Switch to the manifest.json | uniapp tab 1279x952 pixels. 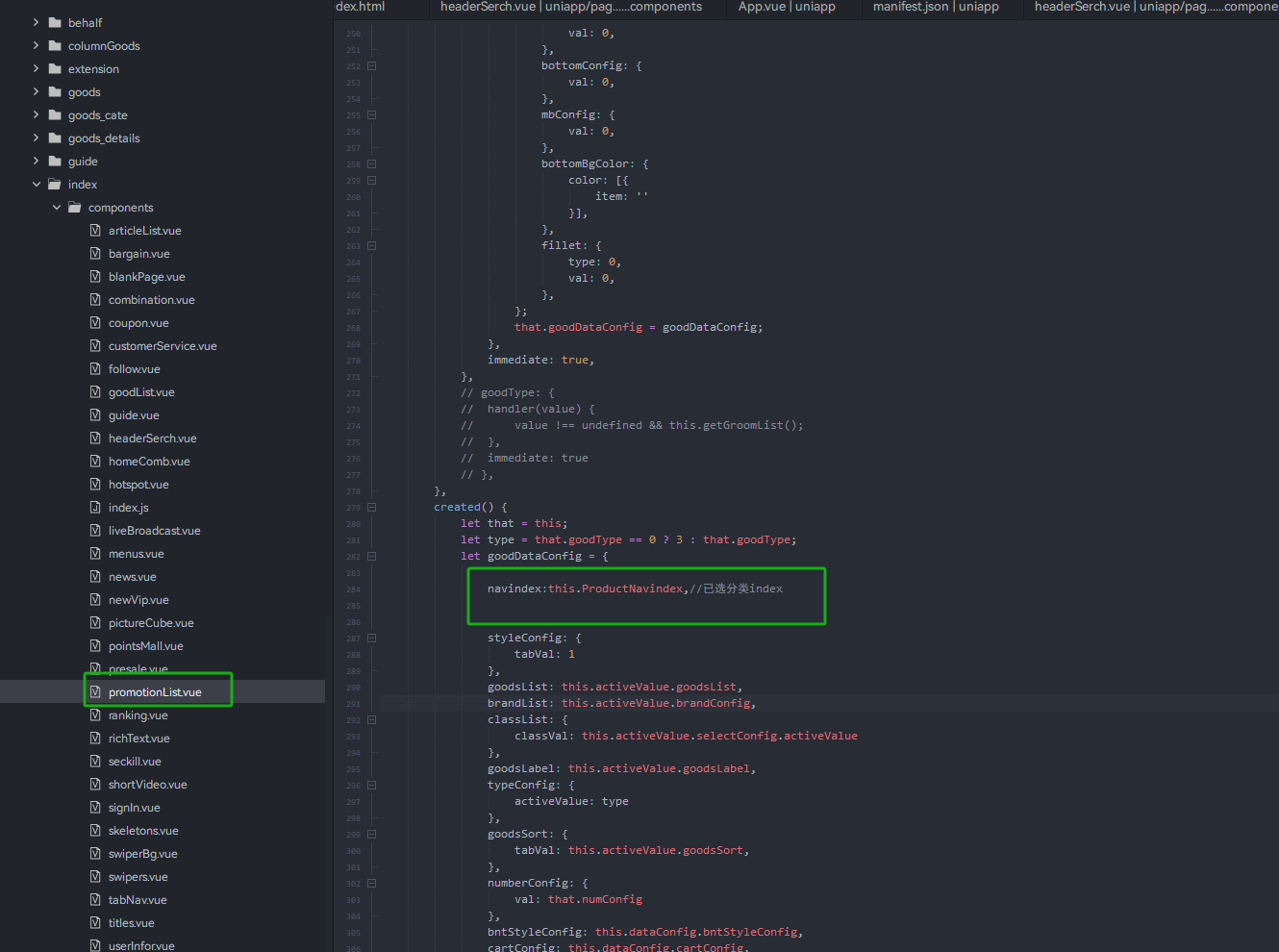936,7
